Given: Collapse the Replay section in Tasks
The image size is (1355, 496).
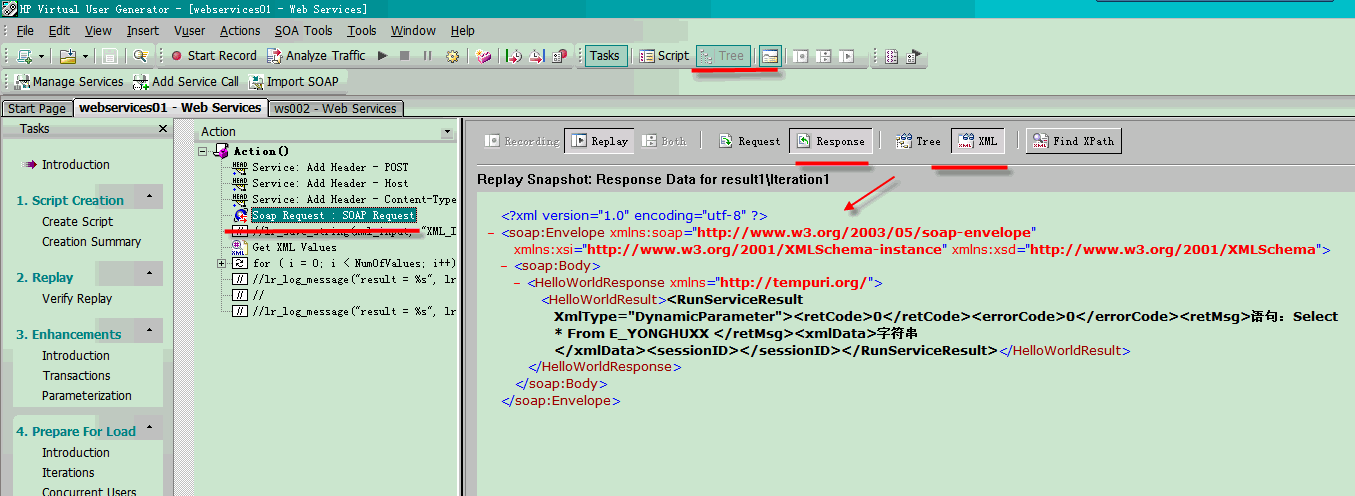Looking at the screenshot, I should click(x=148, y=274).
